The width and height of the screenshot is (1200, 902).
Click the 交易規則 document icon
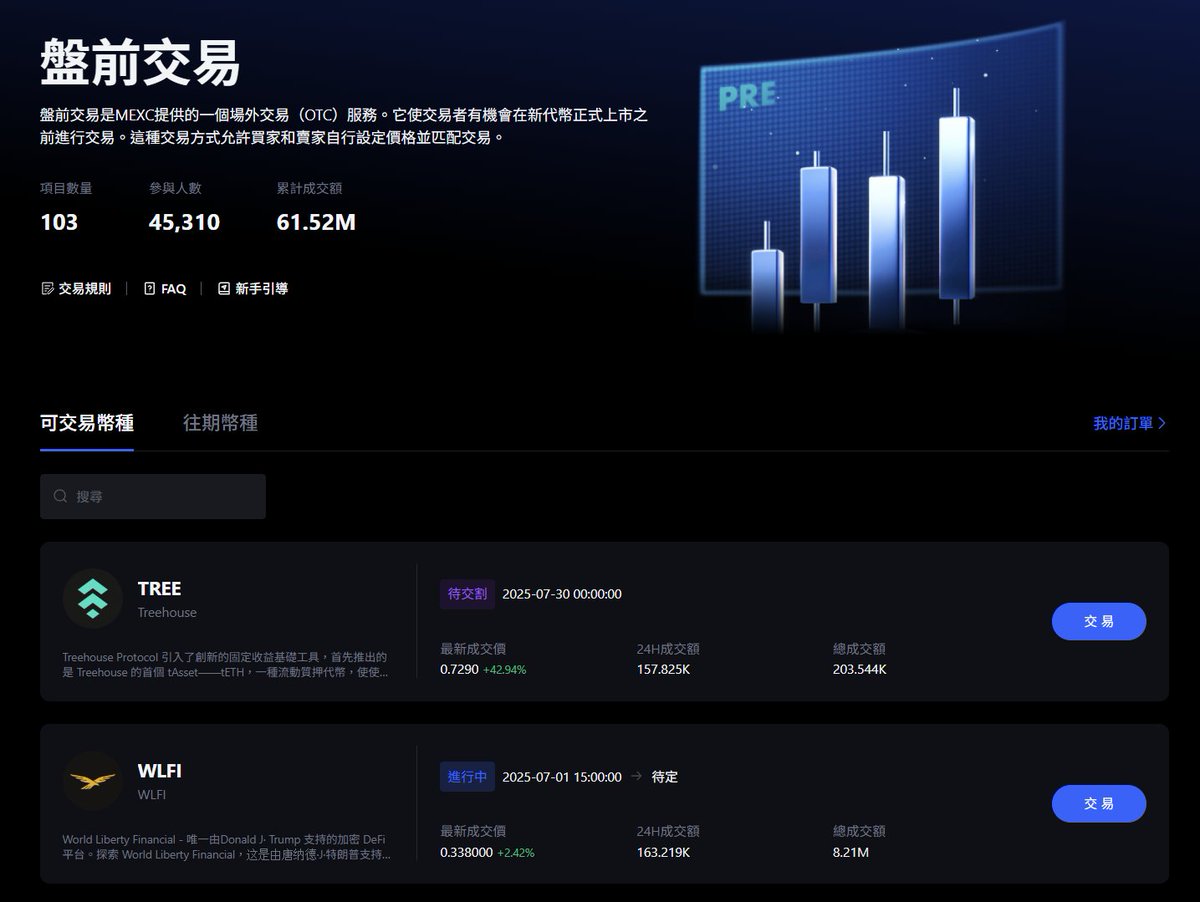pos(47,289)
